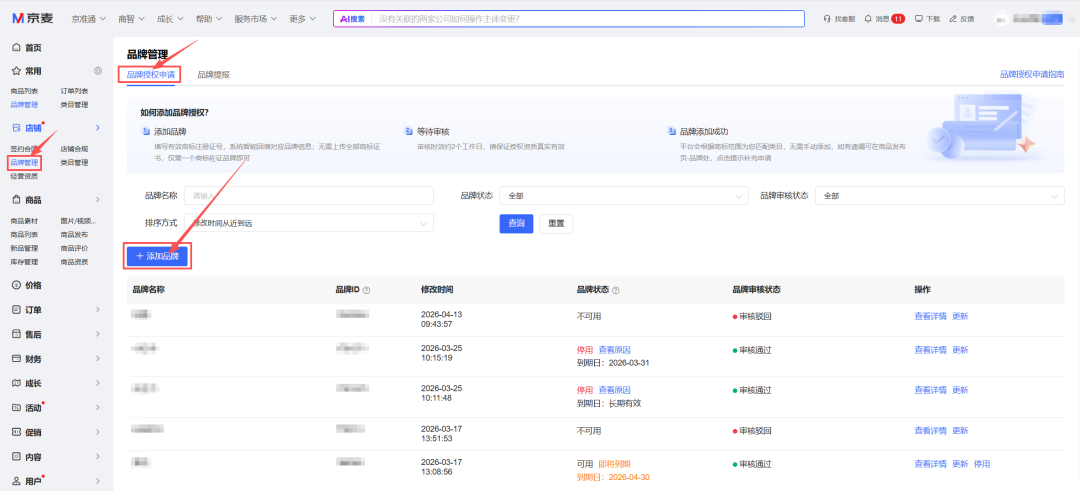Expand the 财务 section chevron
Screen dimensions: 1080x491
[x=98, y=359]
